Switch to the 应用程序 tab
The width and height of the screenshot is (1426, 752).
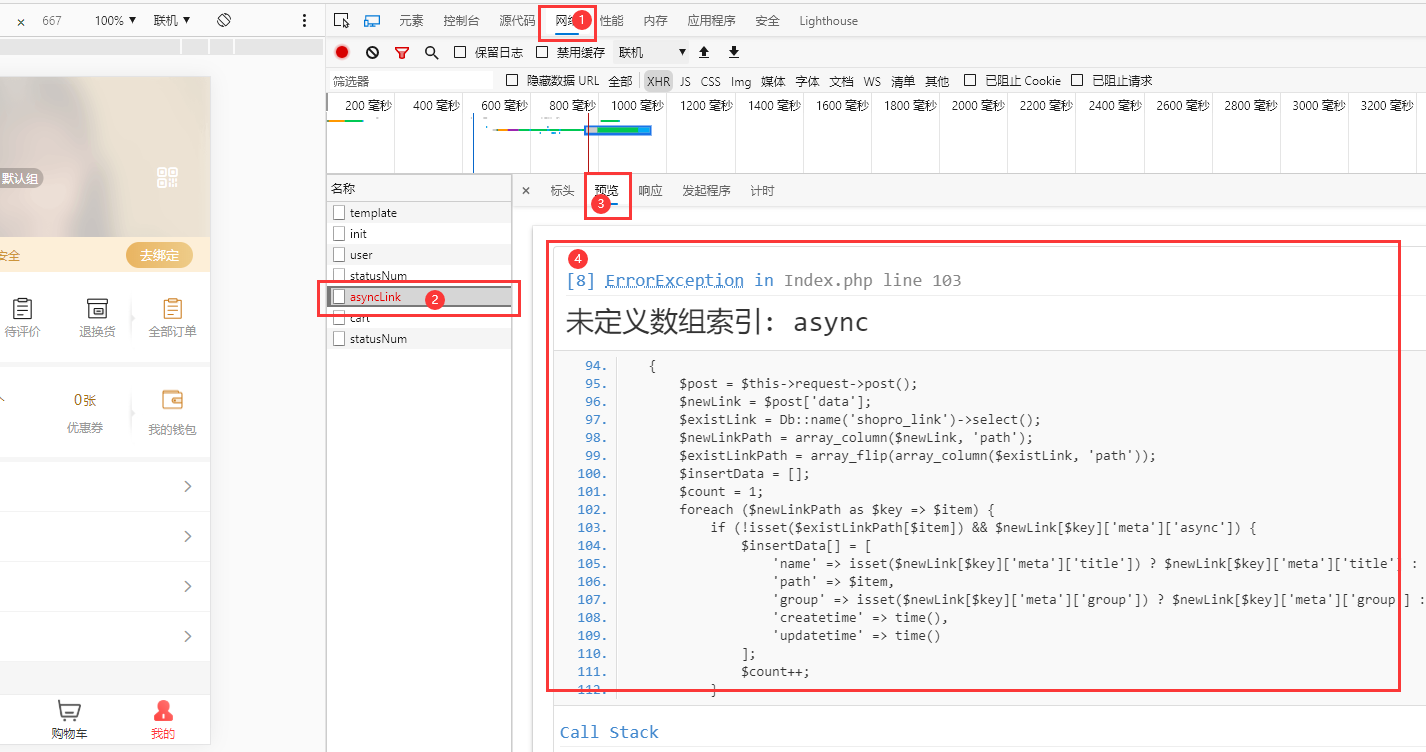(711, 20)
